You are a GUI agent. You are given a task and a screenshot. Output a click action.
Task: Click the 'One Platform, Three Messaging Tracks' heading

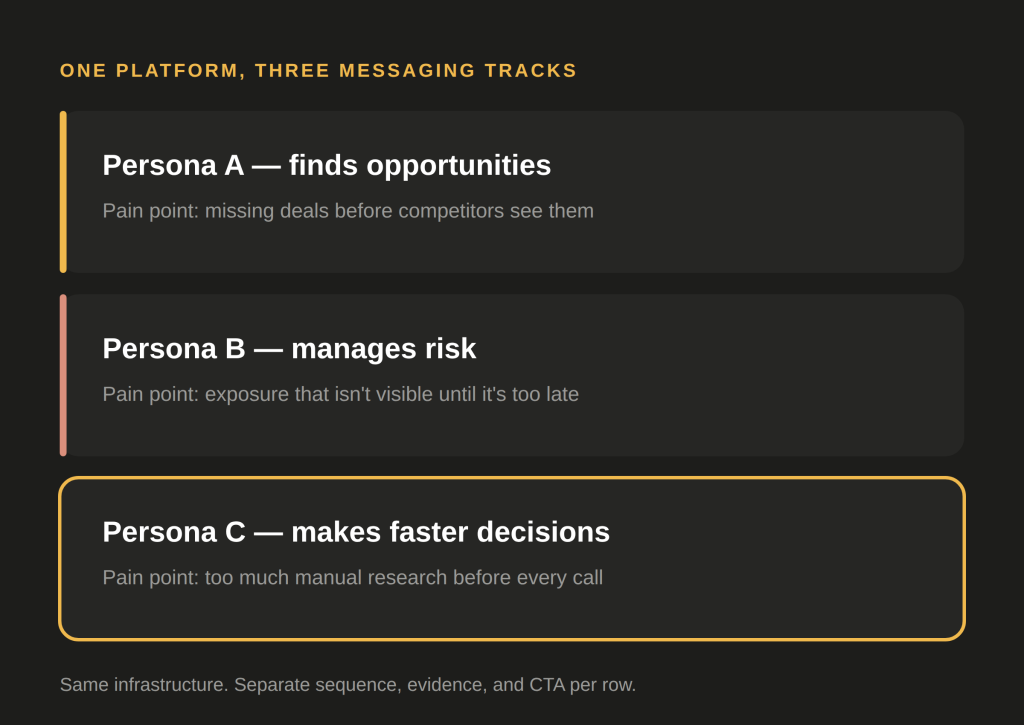click(x=318, y=71)
